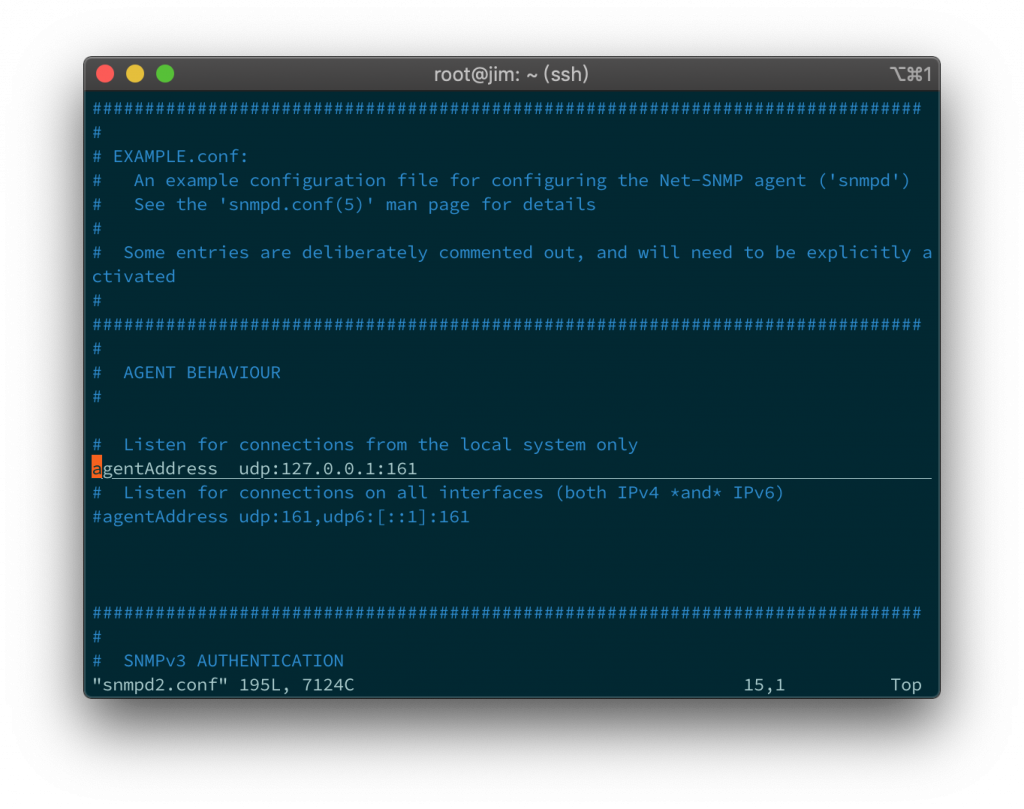Close the root@jim ssh terminal window
Viewport: 1024px width, 809px height.
click(x=105, y=74)
